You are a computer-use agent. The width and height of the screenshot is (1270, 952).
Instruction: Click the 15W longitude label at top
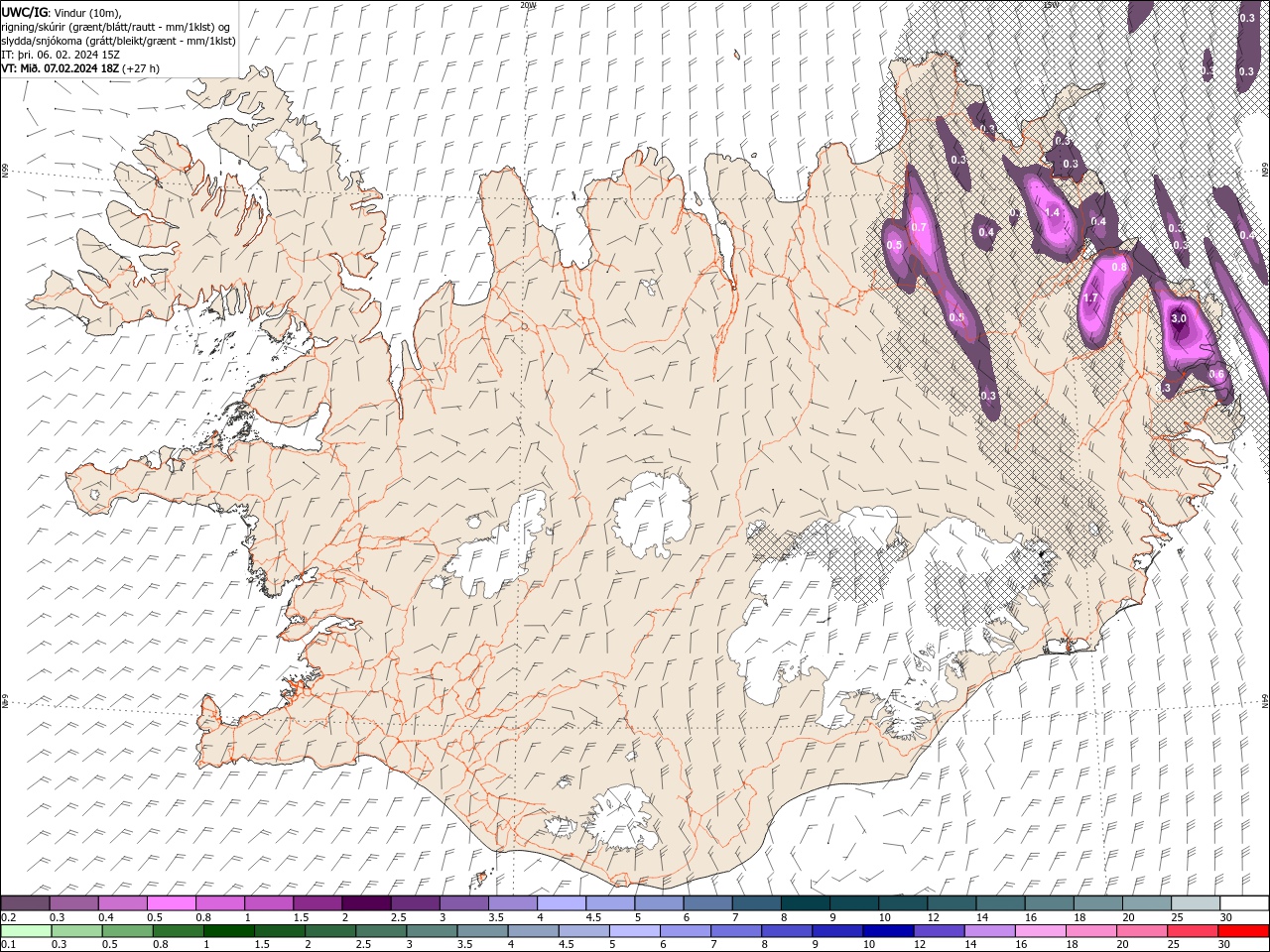(1051, 5)
